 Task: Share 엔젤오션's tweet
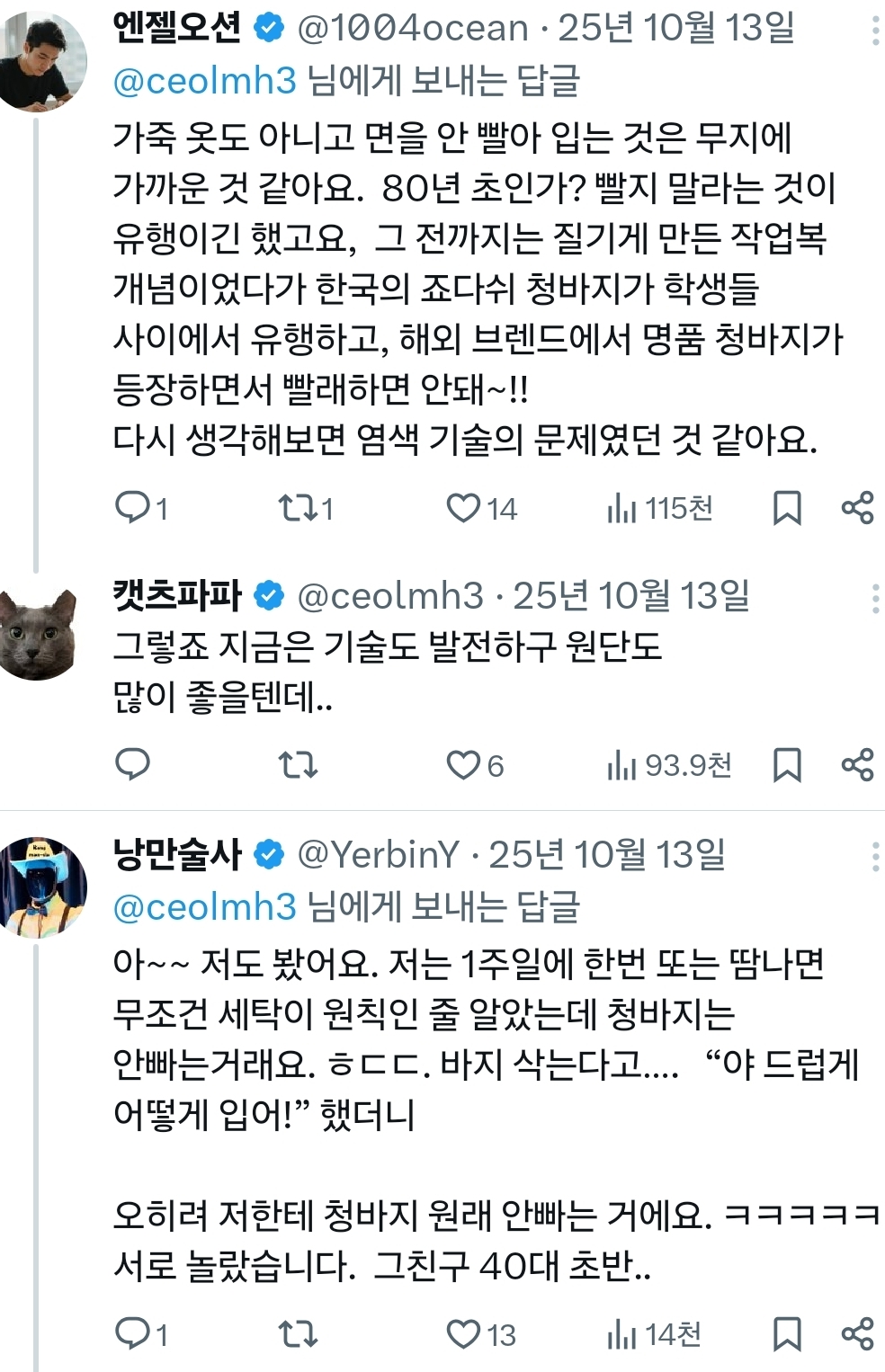857,508
